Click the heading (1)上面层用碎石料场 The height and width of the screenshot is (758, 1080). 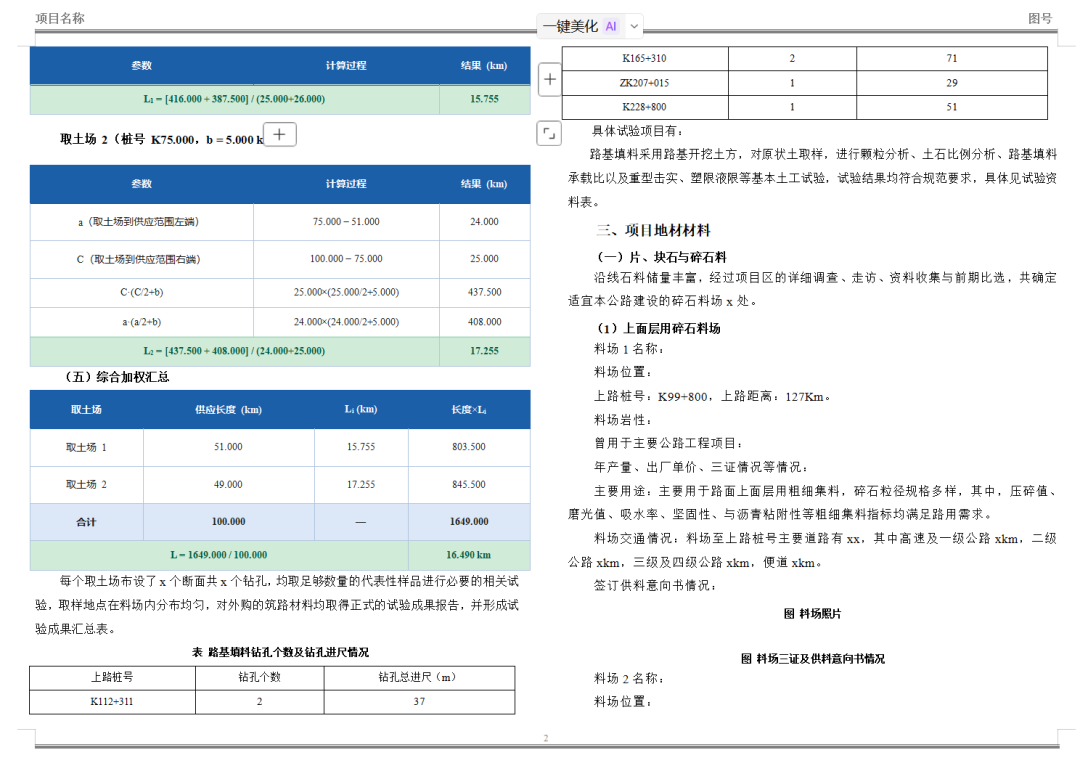tap(658, 328)
